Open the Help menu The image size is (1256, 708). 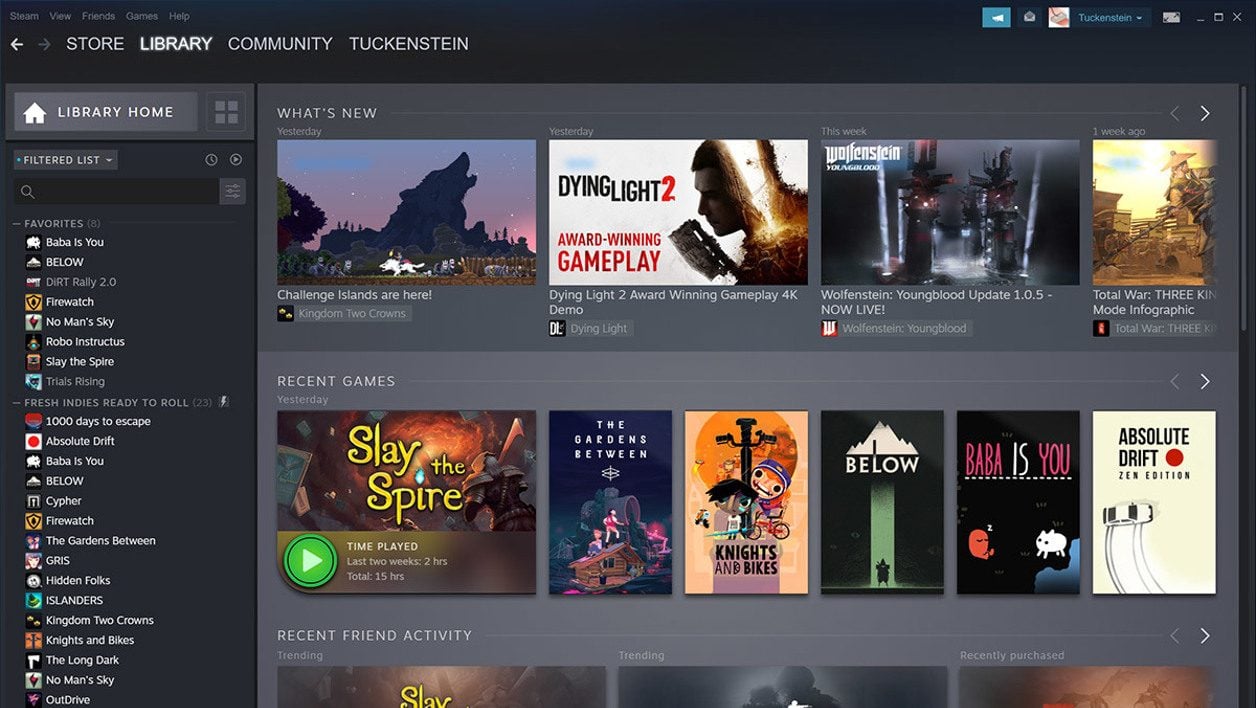point(179,16)
